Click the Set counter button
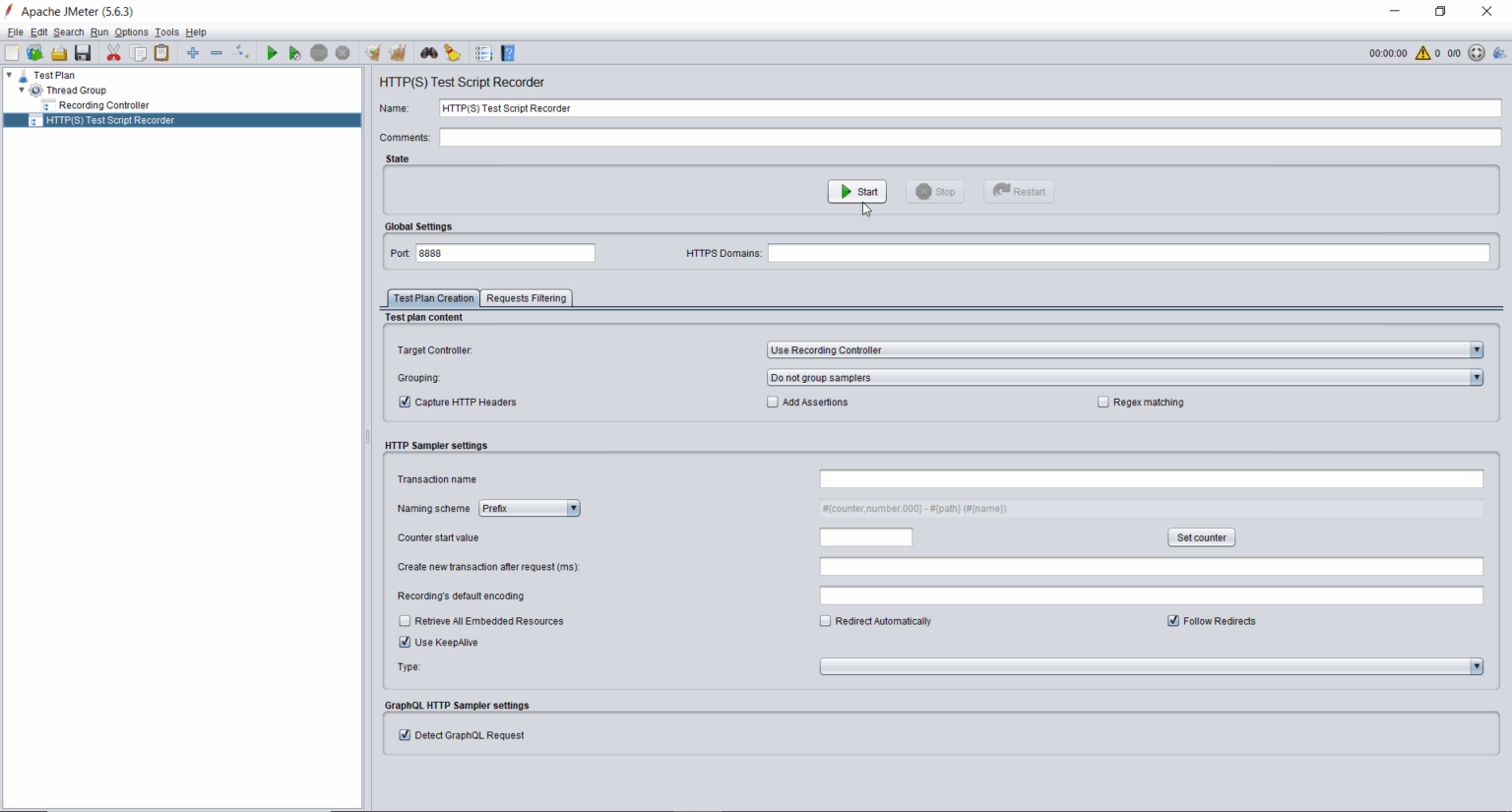The height and width of the screenshot is (812, 1512). [x=1201, y=537]
